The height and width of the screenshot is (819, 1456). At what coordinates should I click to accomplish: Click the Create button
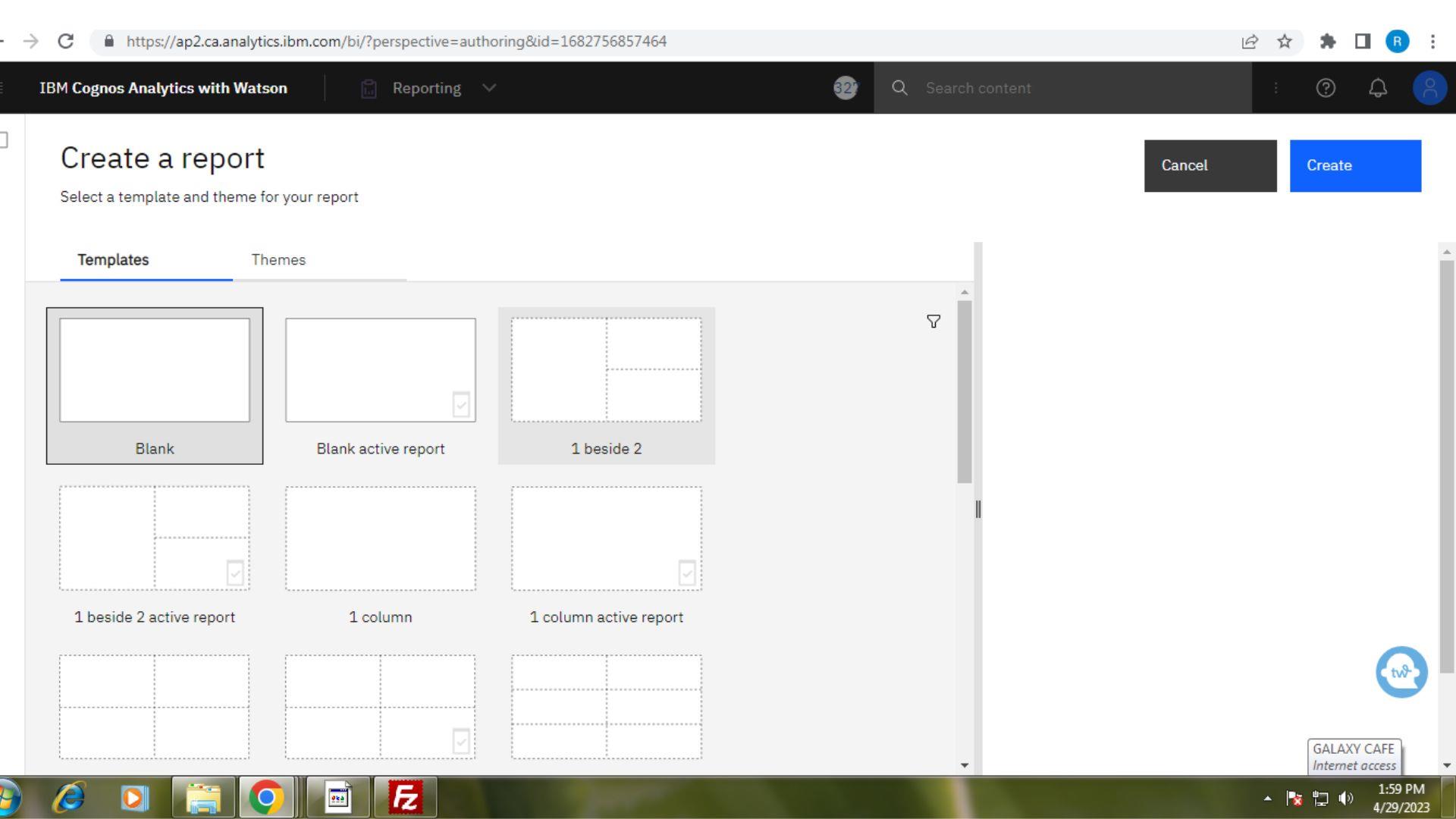[x=1355, y=165]
